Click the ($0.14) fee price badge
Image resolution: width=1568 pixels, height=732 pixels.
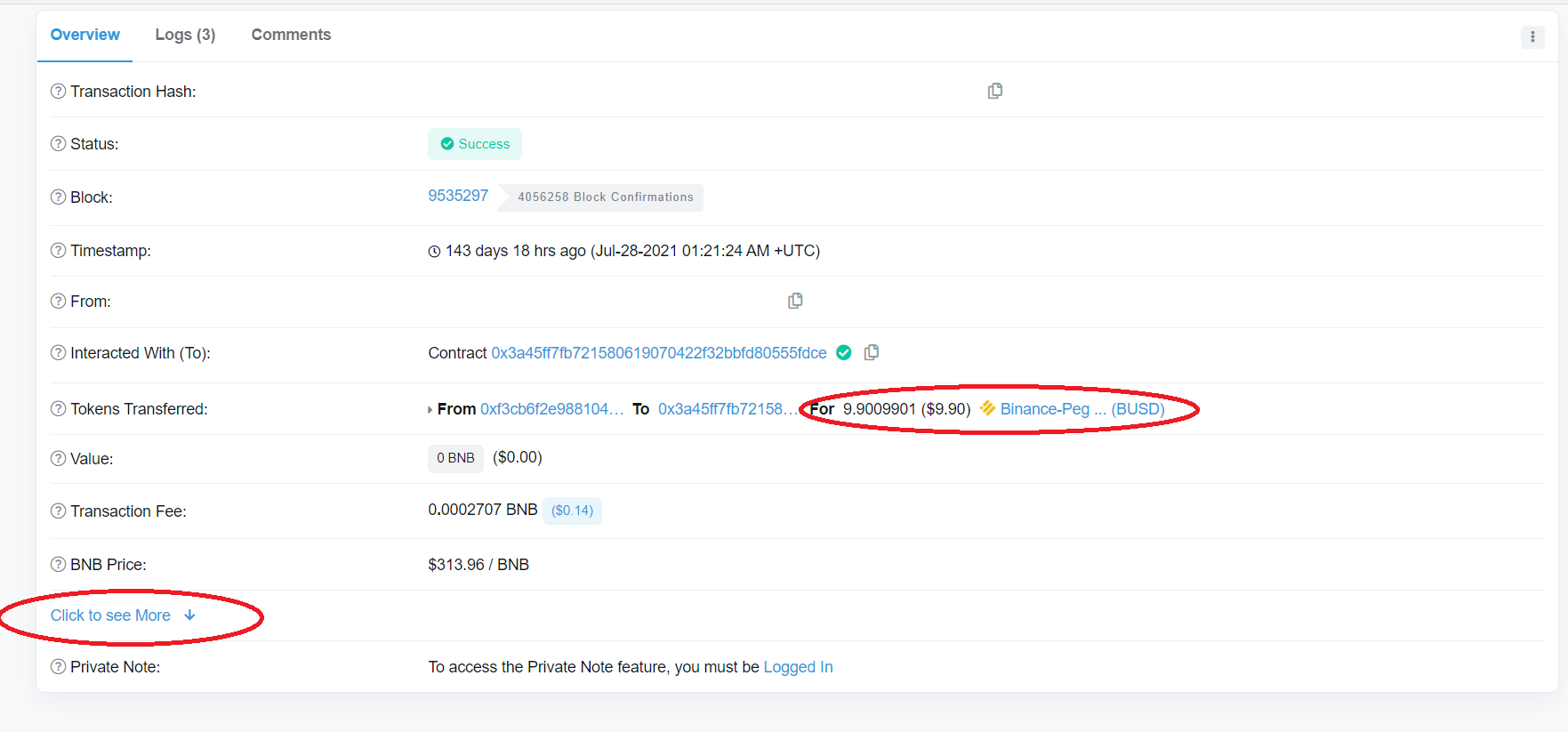click(572, 511)
